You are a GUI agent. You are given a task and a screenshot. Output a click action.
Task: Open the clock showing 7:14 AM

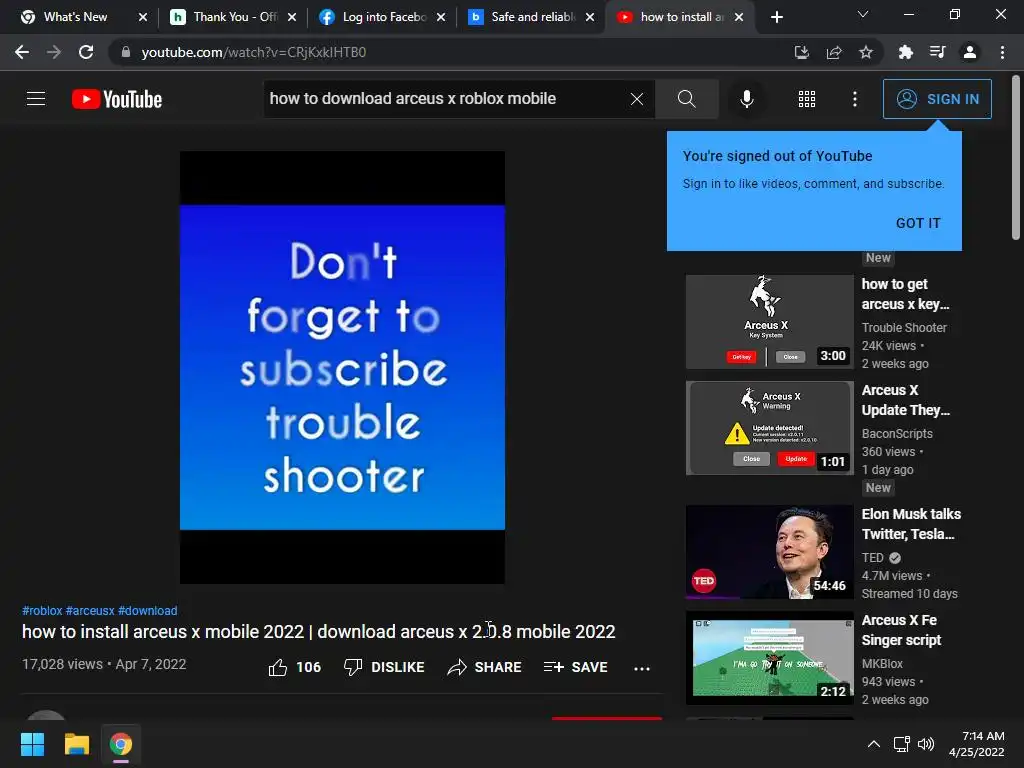[x=976, y=744]
